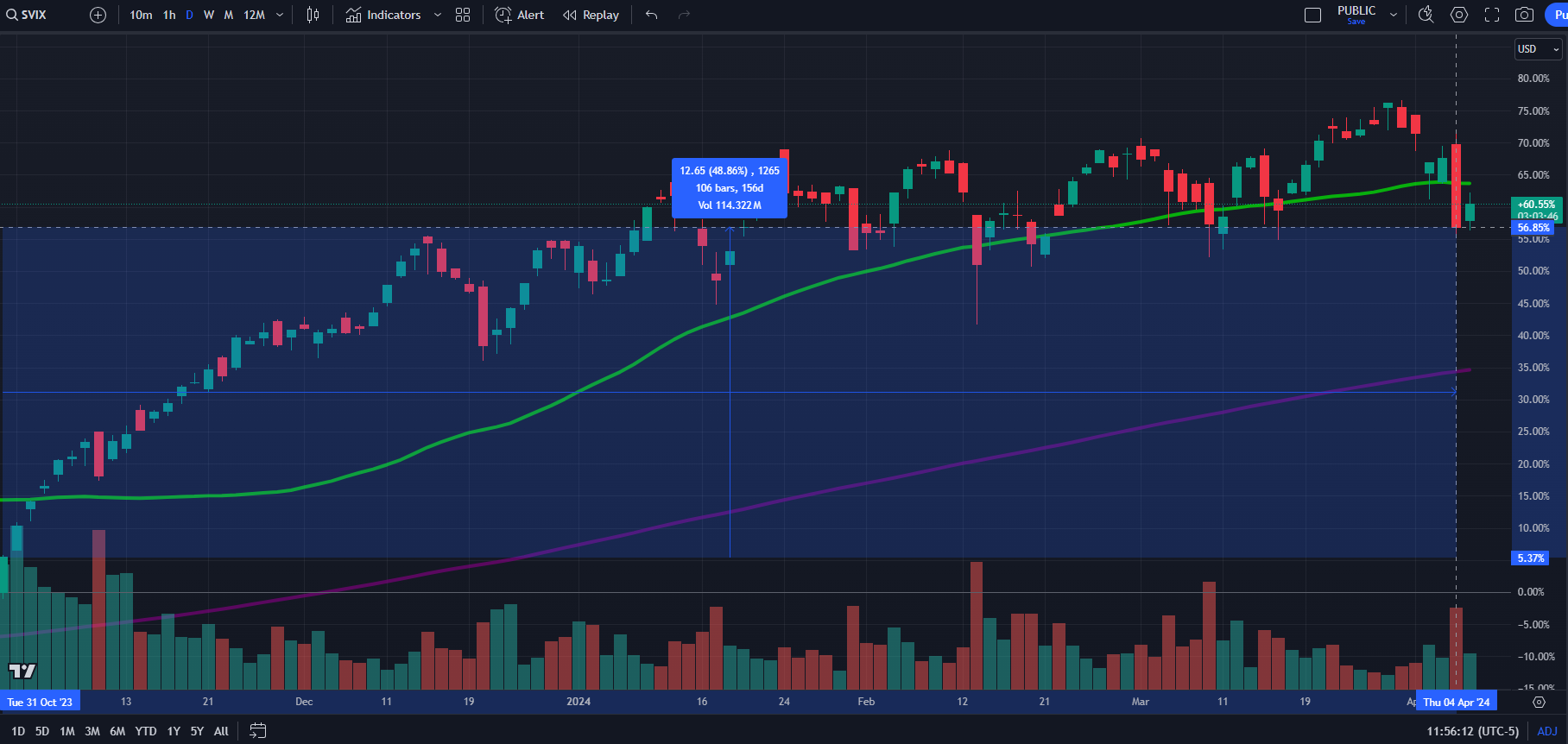Open the layout templates grid icon
1568x744 pixels.
click(x=463, y=15)
